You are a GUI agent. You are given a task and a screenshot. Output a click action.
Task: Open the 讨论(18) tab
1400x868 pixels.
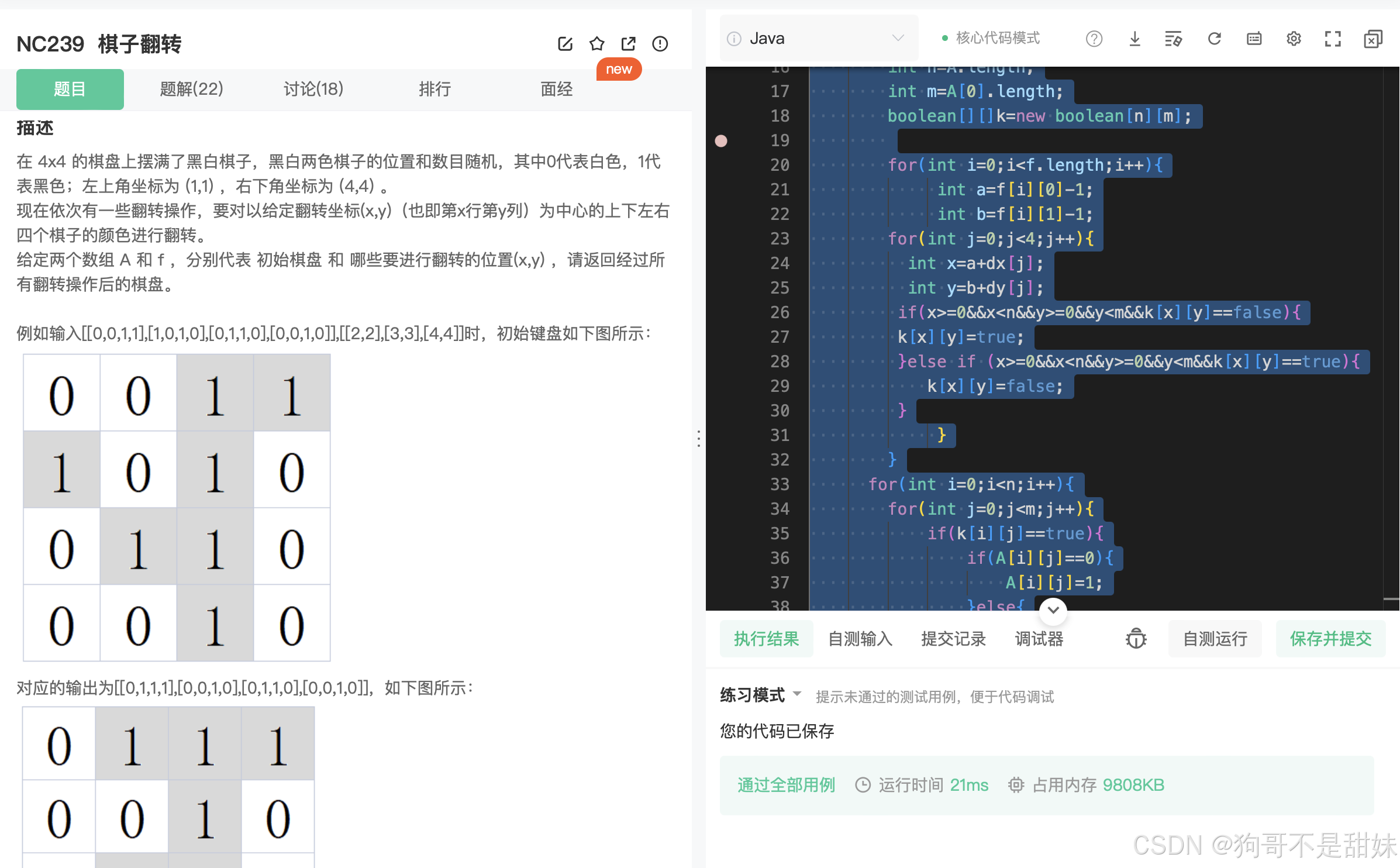(313, 89)
